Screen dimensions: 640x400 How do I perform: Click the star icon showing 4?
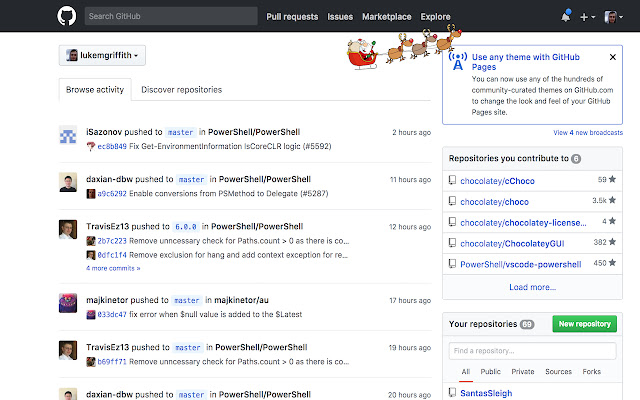612,221
